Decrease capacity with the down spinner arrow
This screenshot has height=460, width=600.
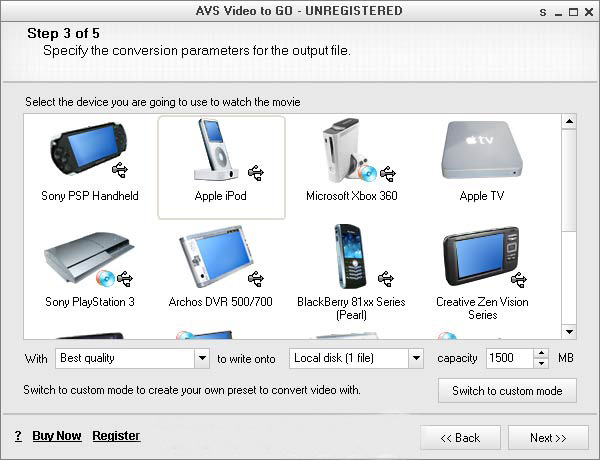tap(541, 364)
